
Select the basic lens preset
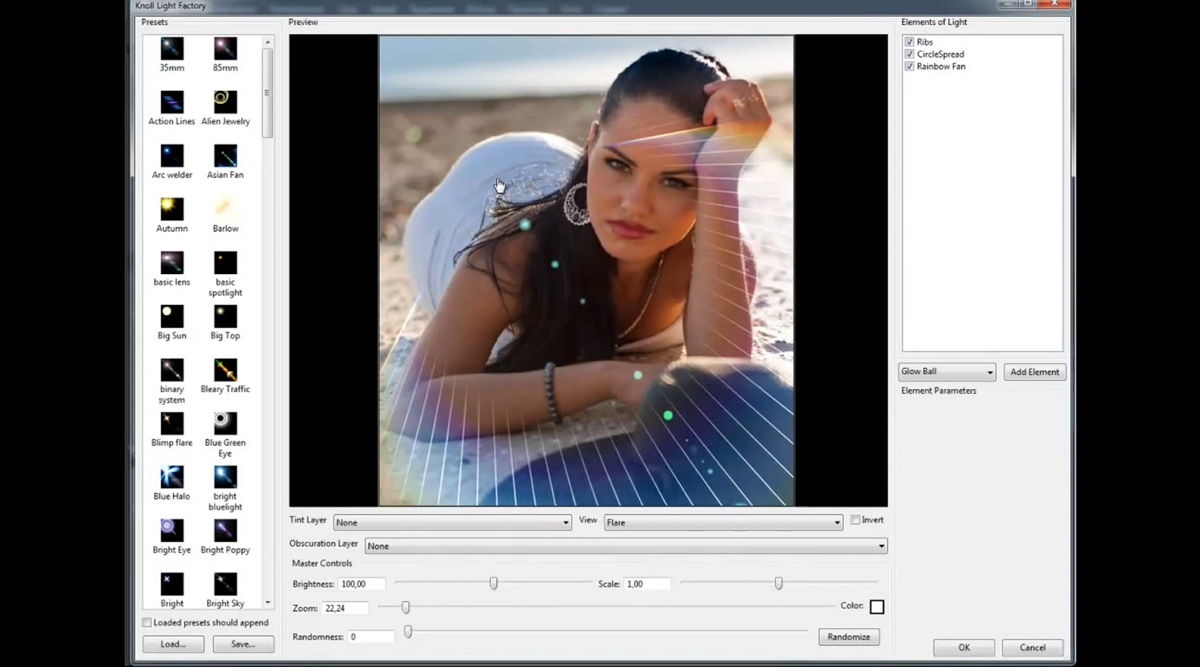tap(172, 263)
